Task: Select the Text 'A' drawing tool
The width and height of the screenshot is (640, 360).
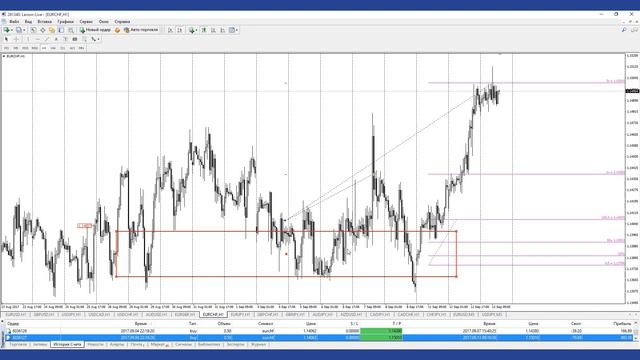Action: pyautogui.click(x=56, y=39)
